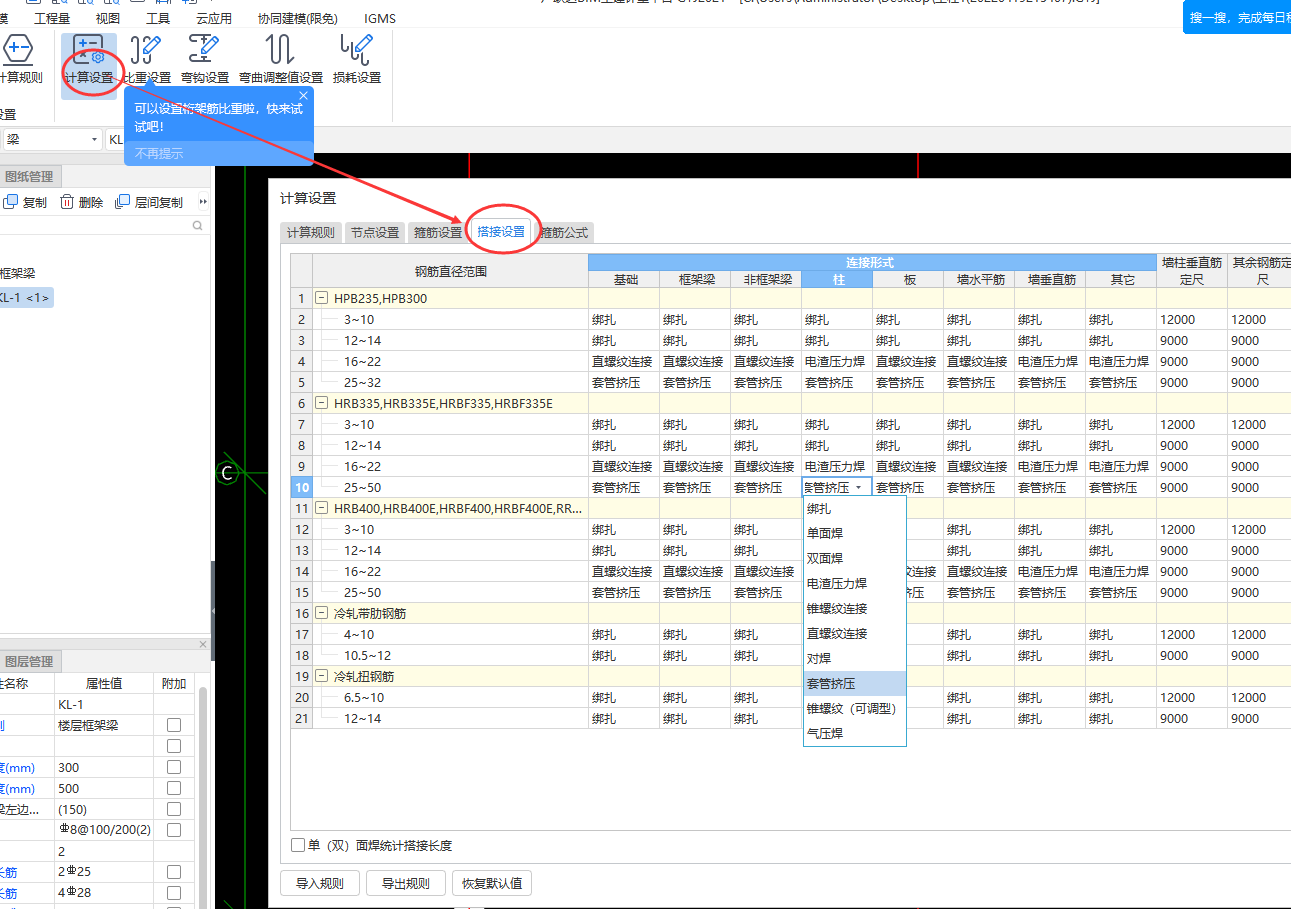Click the 删除 trash icon
This screenshot has height=909, width=1291.
(x=82, y=202)
